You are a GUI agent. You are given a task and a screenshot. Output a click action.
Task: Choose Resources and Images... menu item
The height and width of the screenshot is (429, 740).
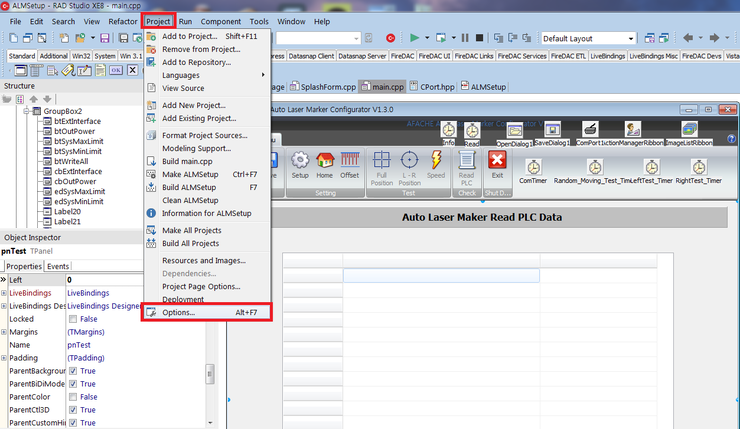point(207,261)
